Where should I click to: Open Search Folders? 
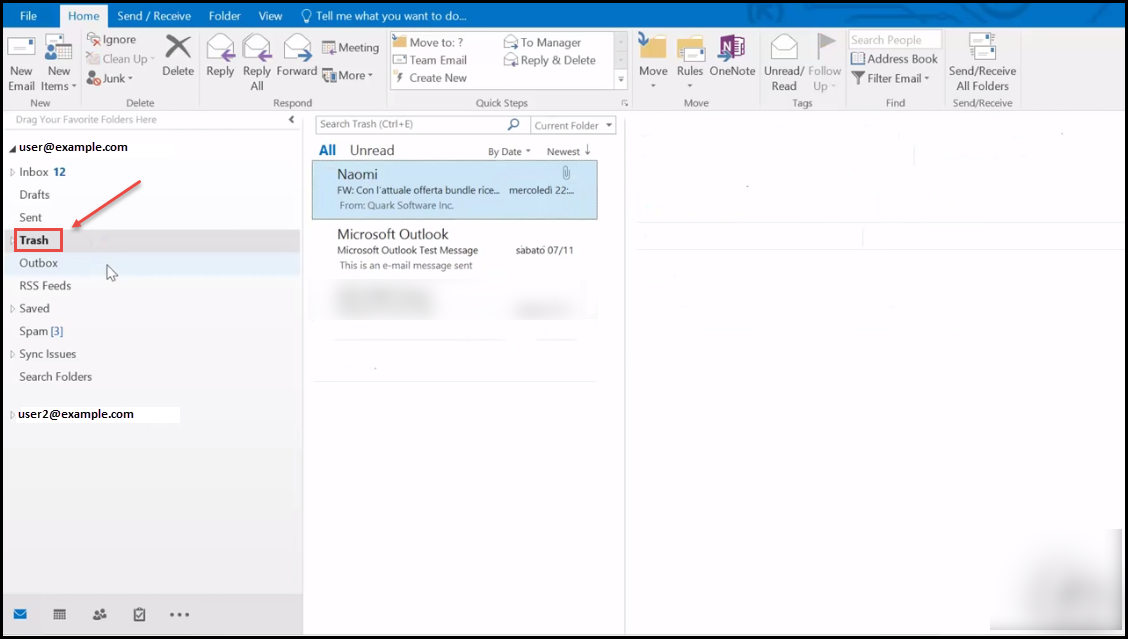click(55, 376)
